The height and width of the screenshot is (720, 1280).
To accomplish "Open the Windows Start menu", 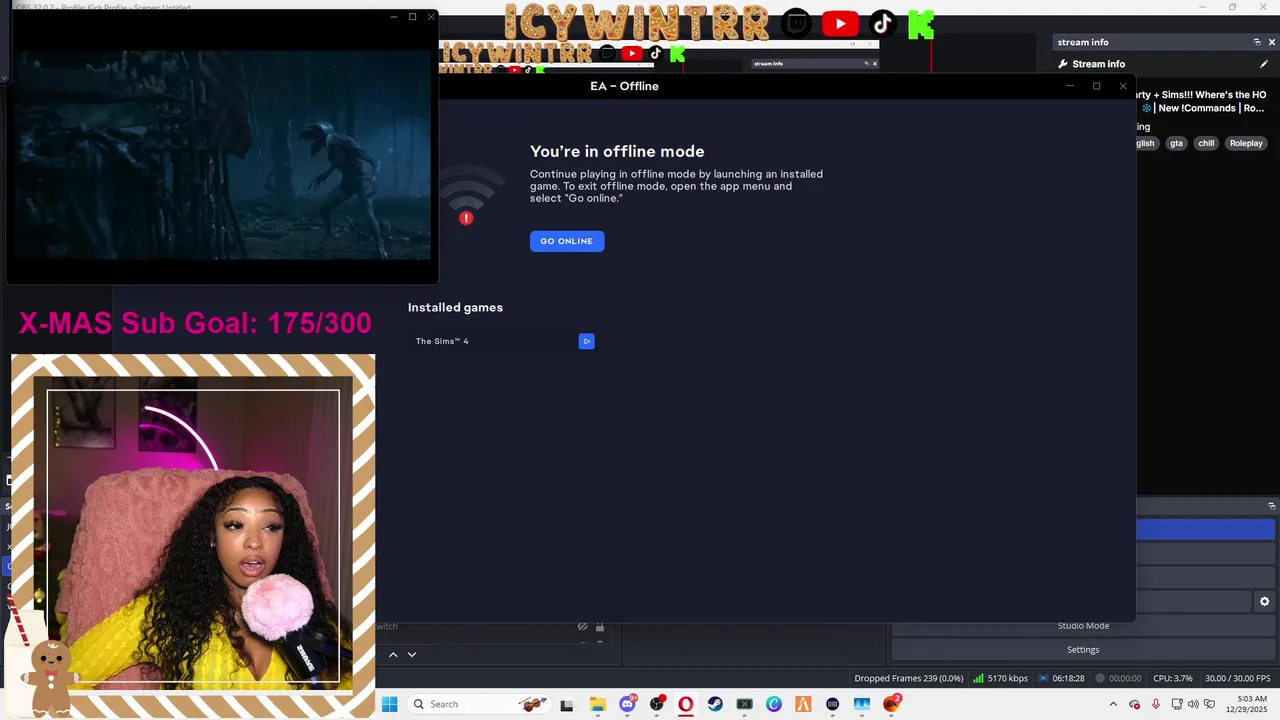I will 389,704.
